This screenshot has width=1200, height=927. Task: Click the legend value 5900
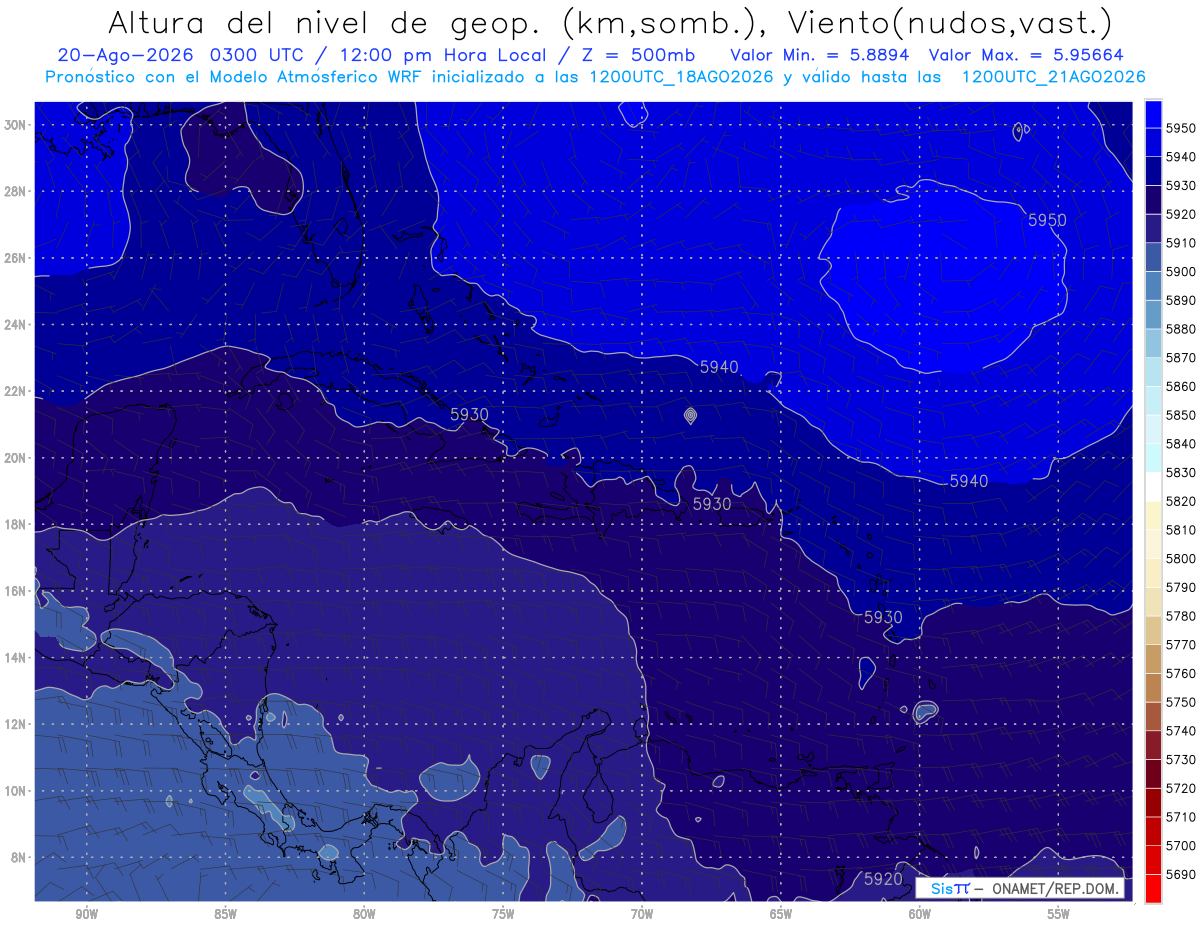(1181, 272)
